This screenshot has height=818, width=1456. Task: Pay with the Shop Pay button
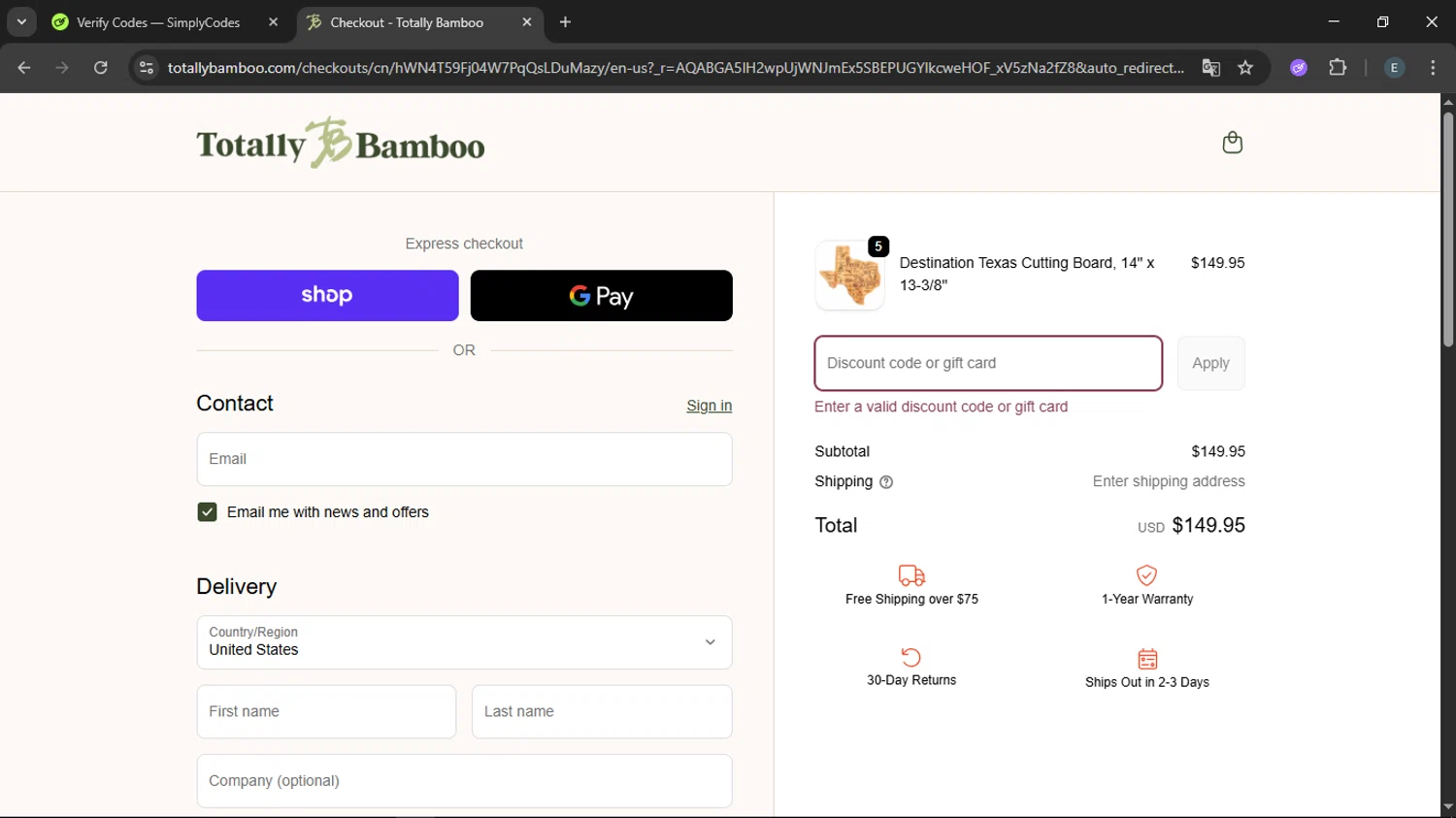(x=327, y=296)
